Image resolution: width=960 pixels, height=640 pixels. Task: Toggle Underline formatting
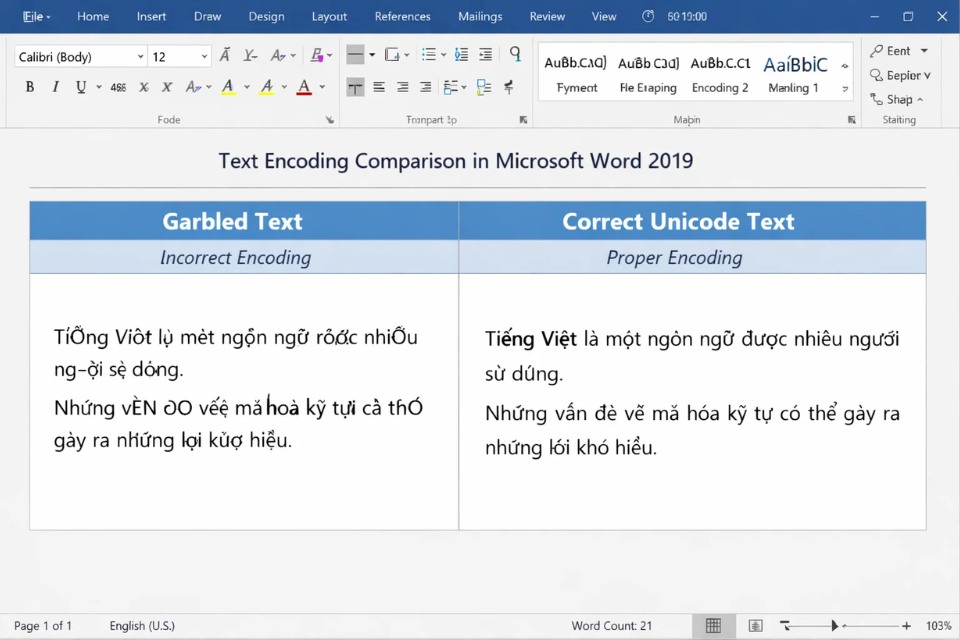80,87
